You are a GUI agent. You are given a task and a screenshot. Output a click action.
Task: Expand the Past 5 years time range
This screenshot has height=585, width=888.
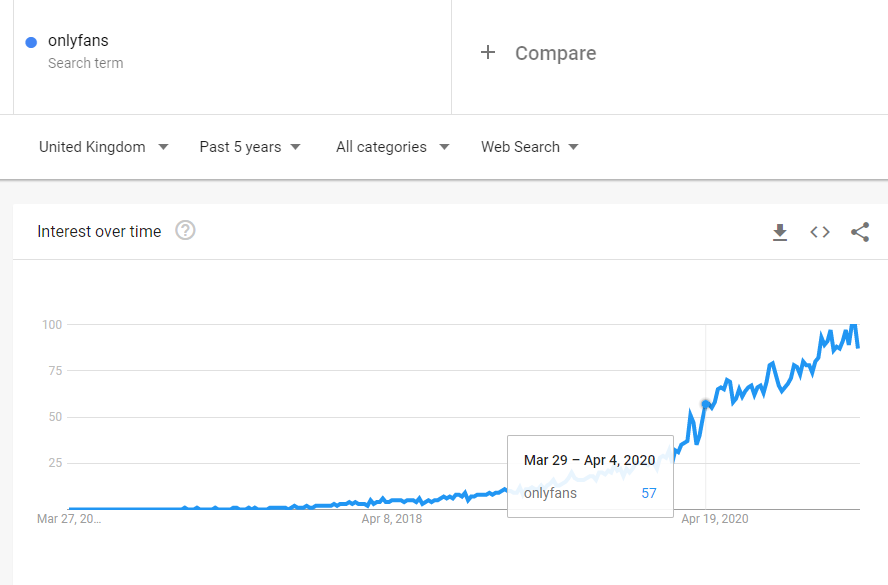(x=250, y=147)
